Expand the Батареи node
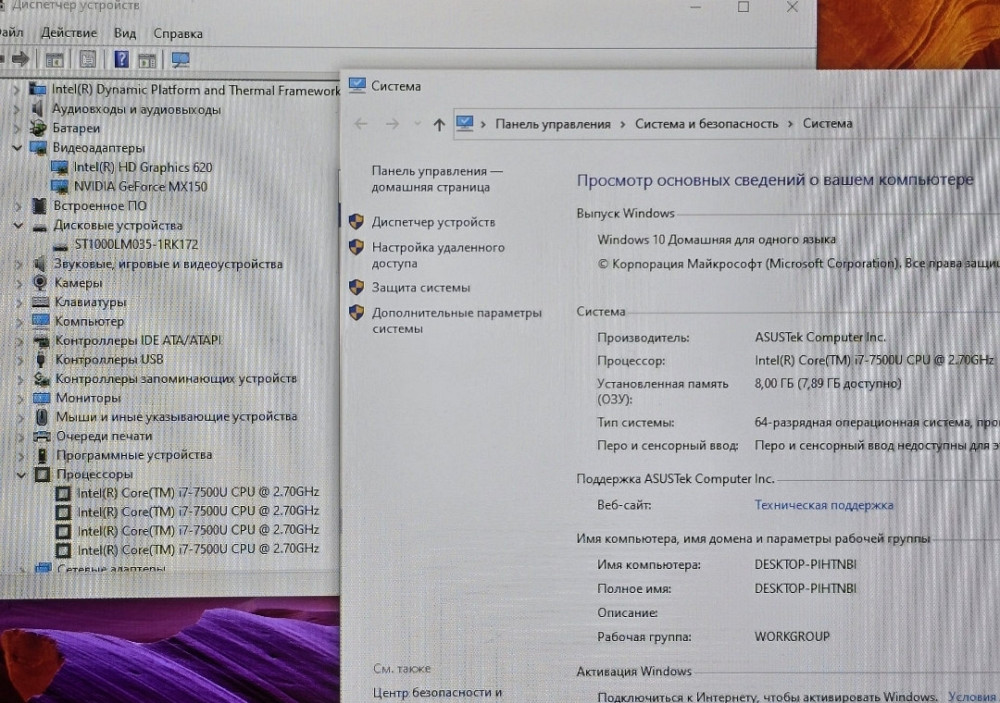Screen dimensions: 1000x703 pyautogui.click(x=17, y=128)
